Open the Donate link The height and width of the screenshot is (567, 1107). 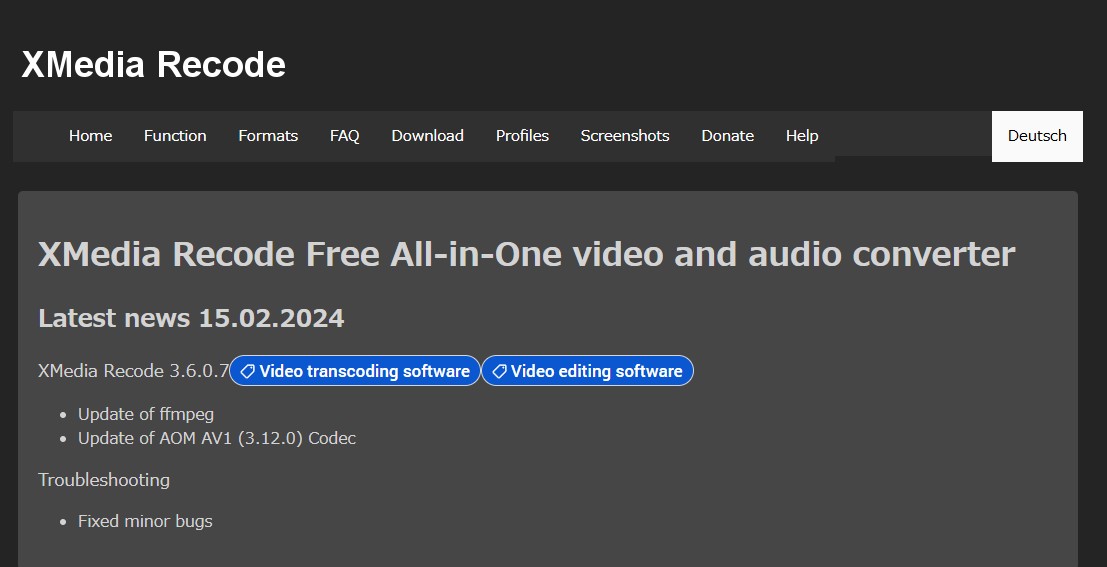click(x=727, y=136)
